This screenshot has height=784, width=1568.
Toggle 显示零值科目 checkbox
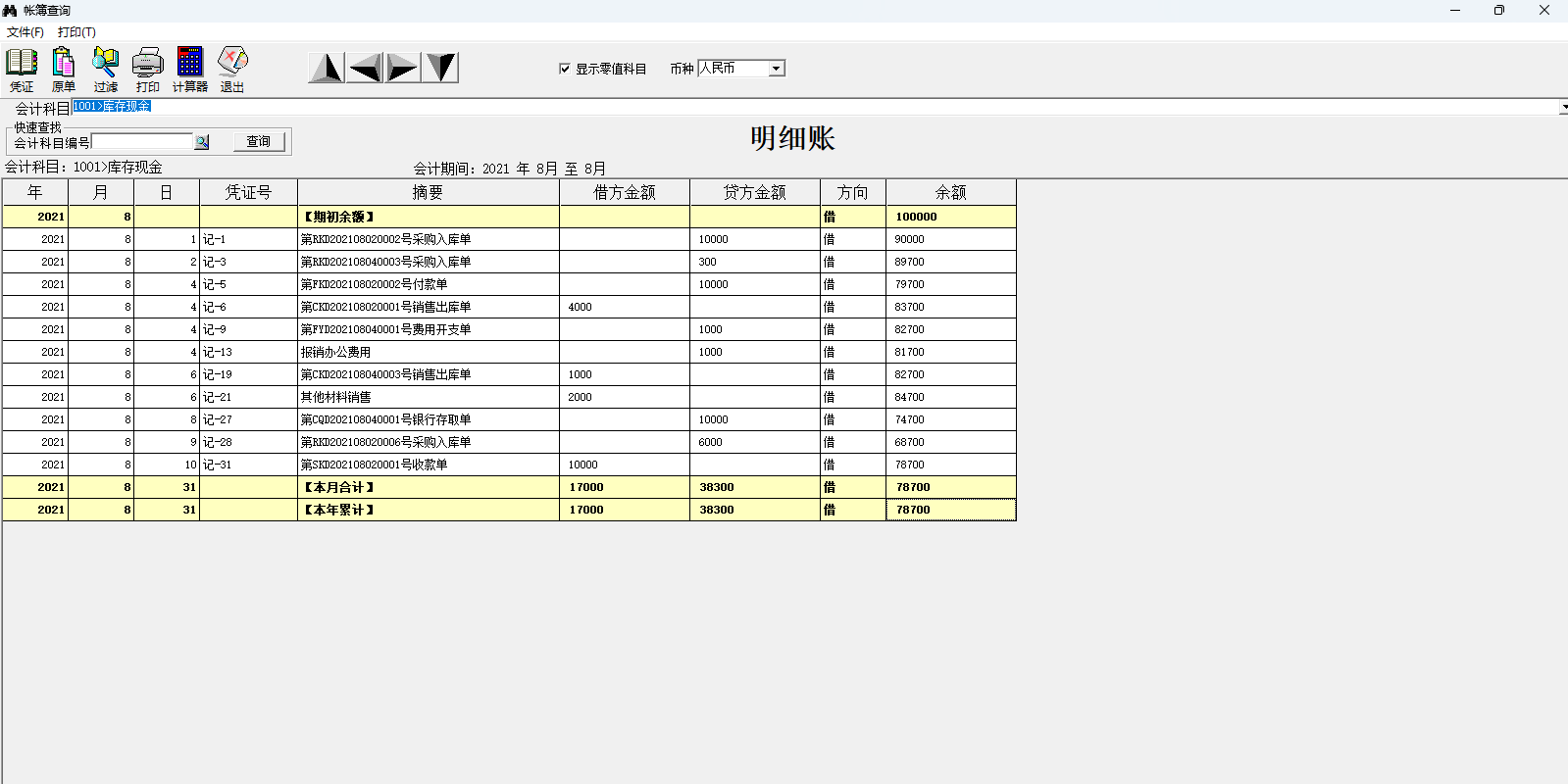click(565, 69)
